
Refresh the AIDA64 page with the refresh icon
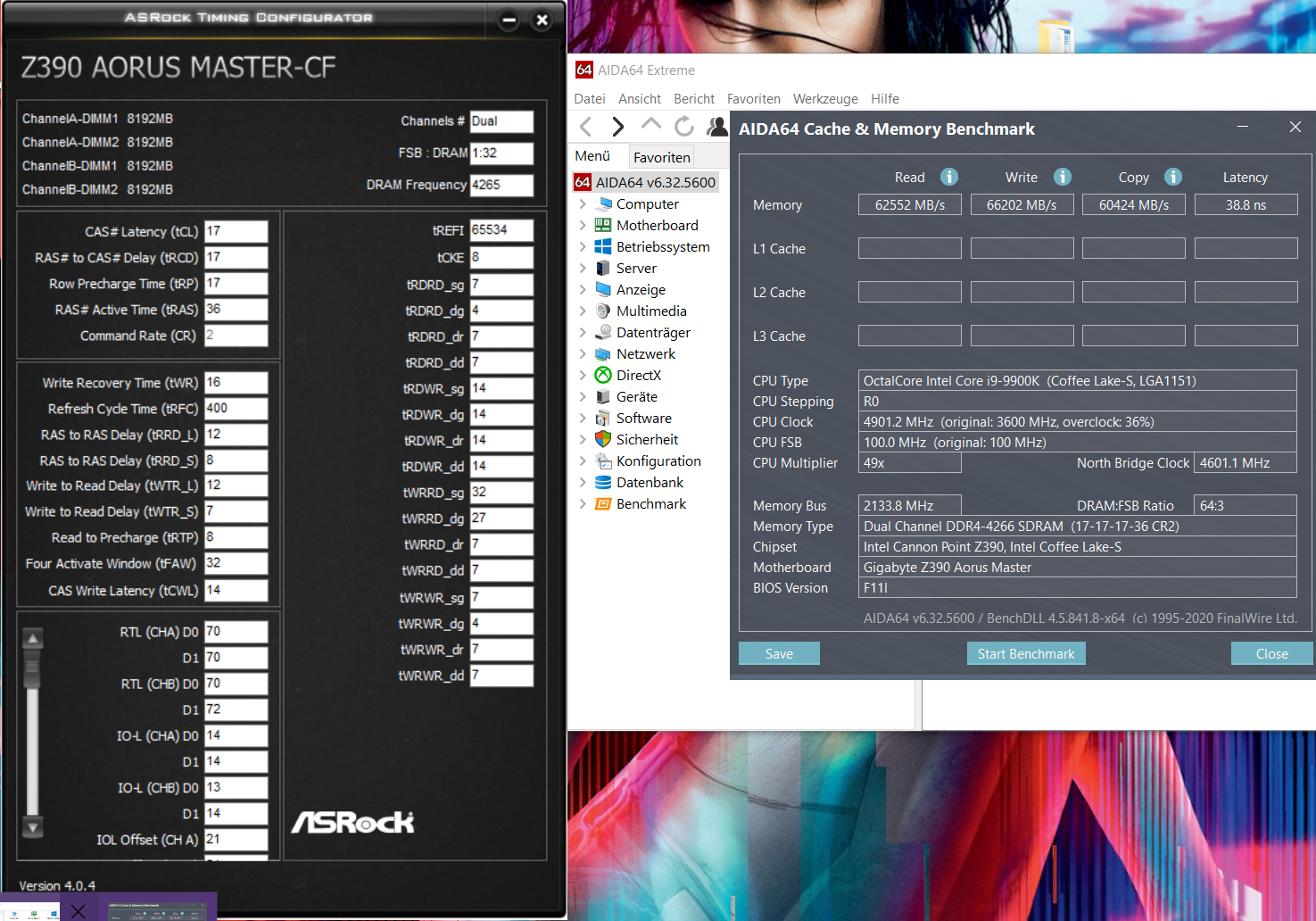683,127
